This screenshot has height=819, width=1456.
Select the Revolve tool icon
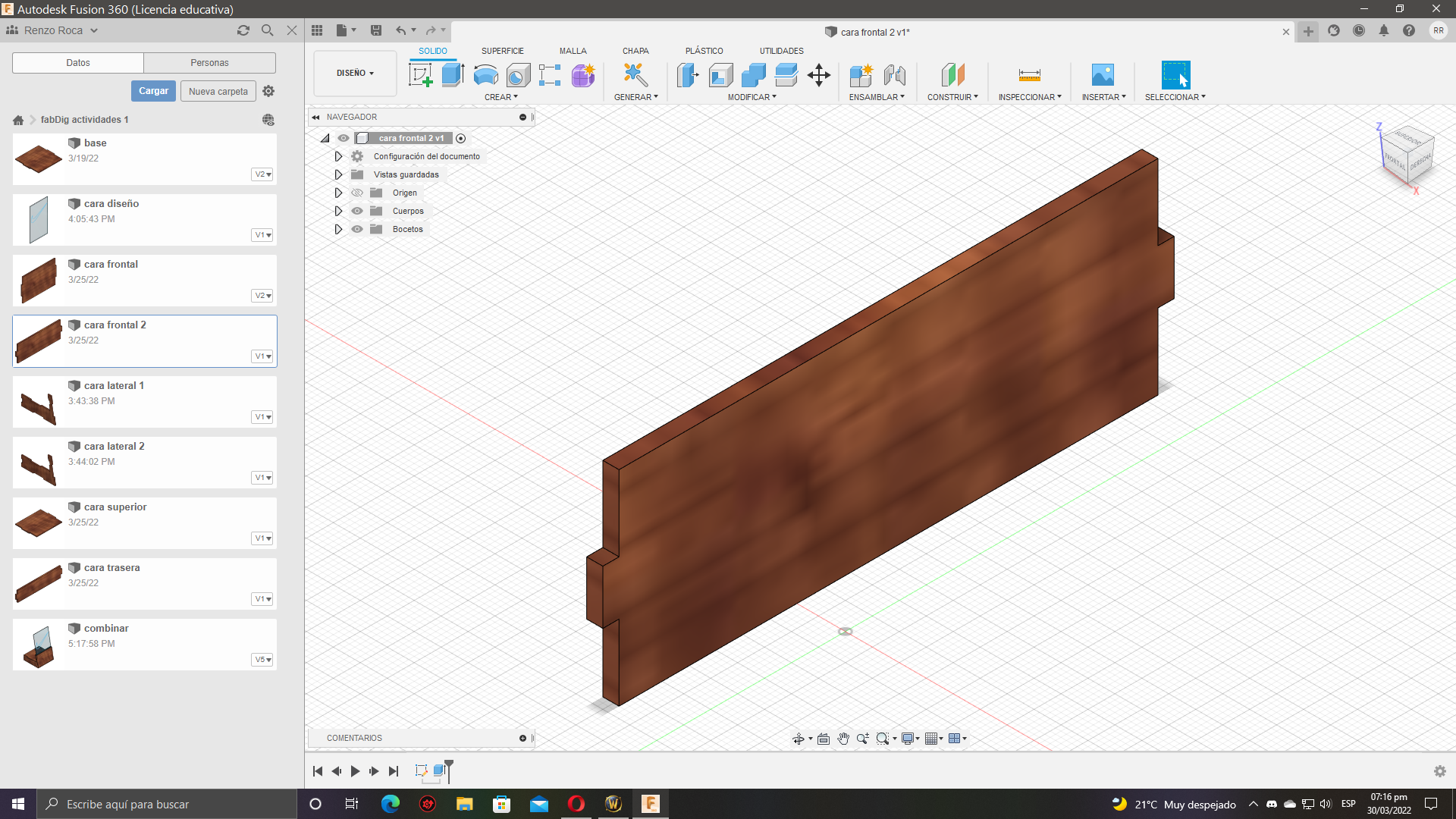coord(485,75)
